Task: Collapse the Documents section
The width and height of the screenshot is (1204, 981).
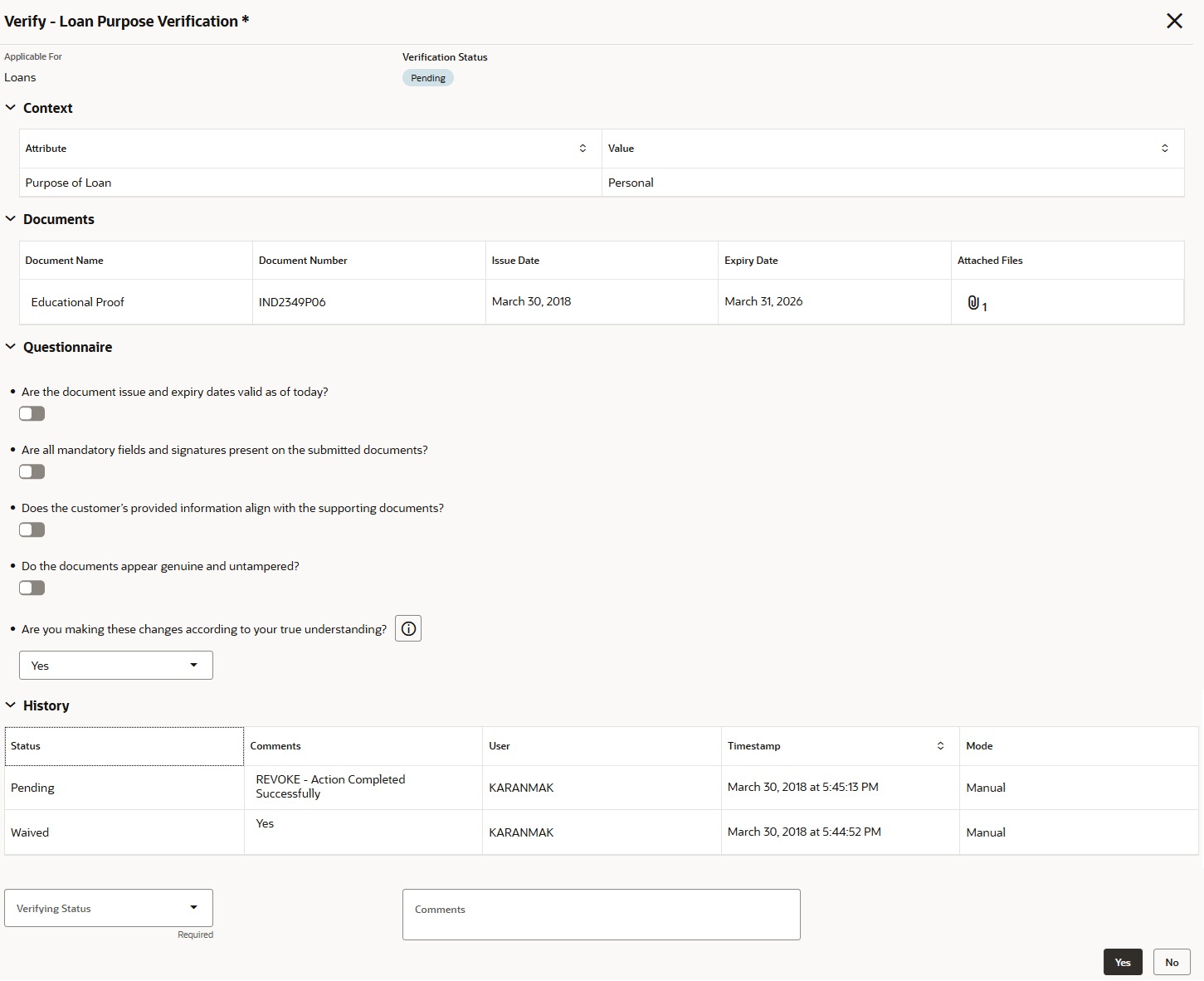Action: pos(11,219)
